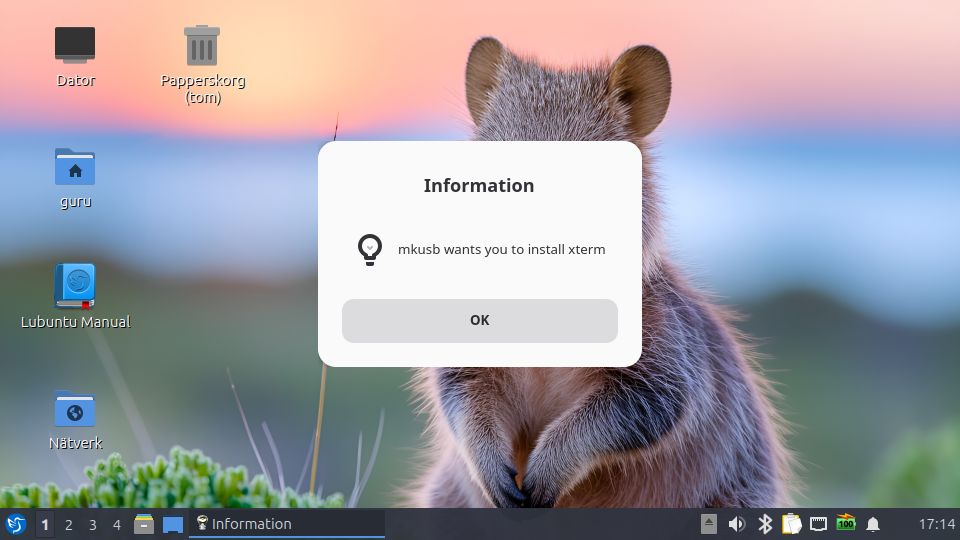The image size is (960, 540).
Task: Switch to virtual desktop 4
Action: (117, 524)
